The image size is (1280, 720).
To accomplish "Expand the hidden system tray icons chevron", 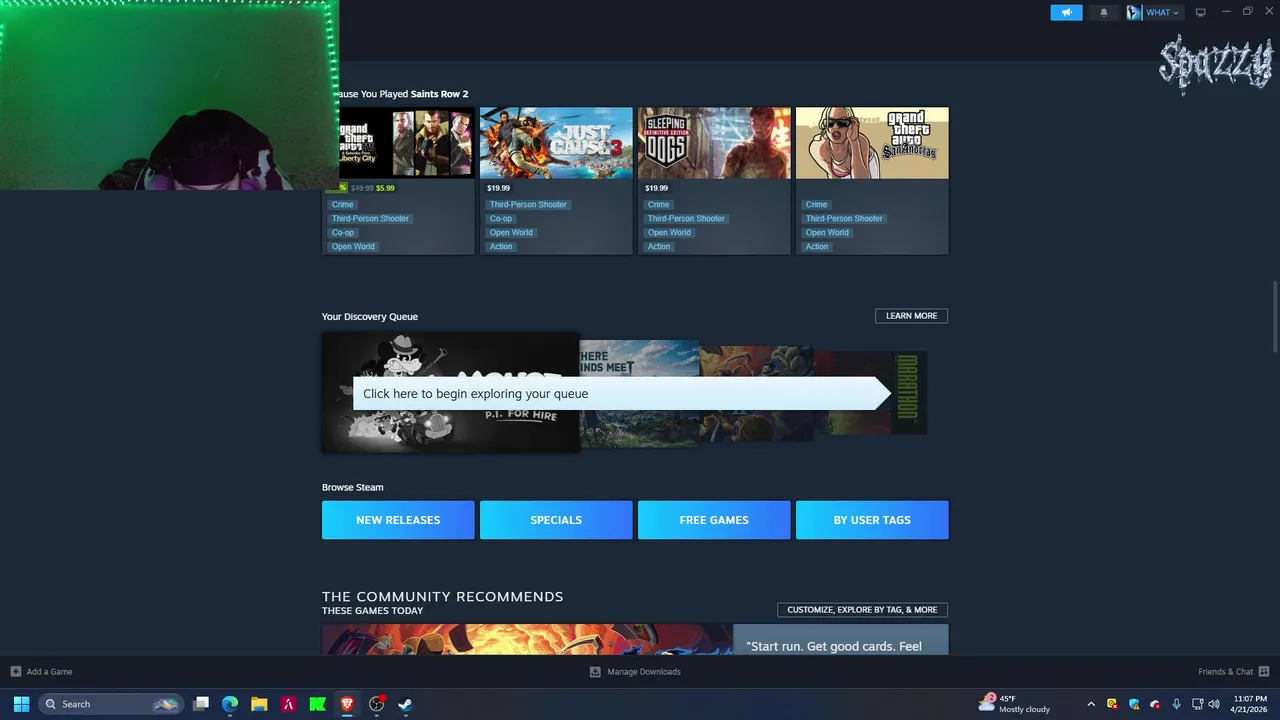I will [x=1091, y=704].
